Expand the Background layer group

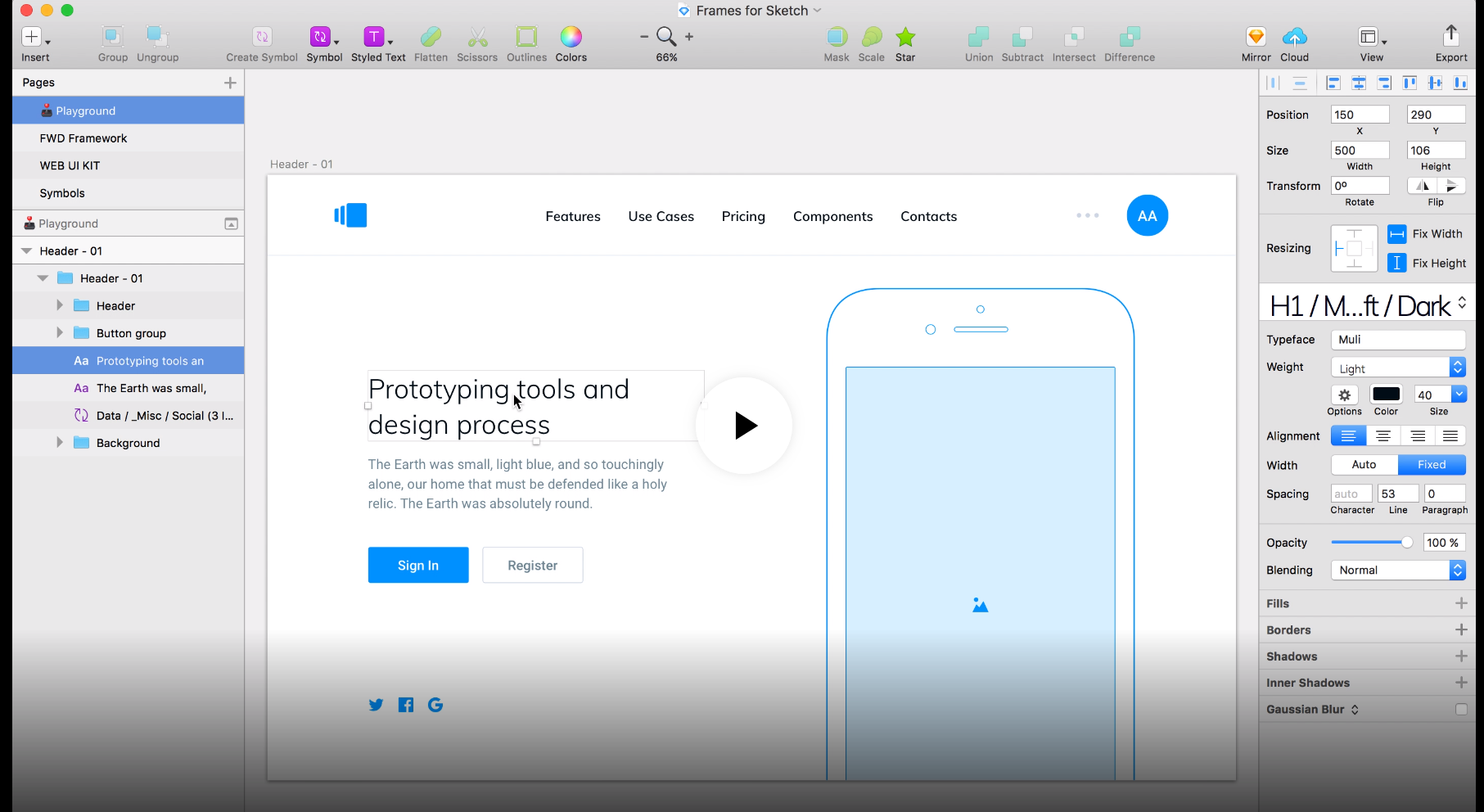pyautogui.click(x=59, y=442)
